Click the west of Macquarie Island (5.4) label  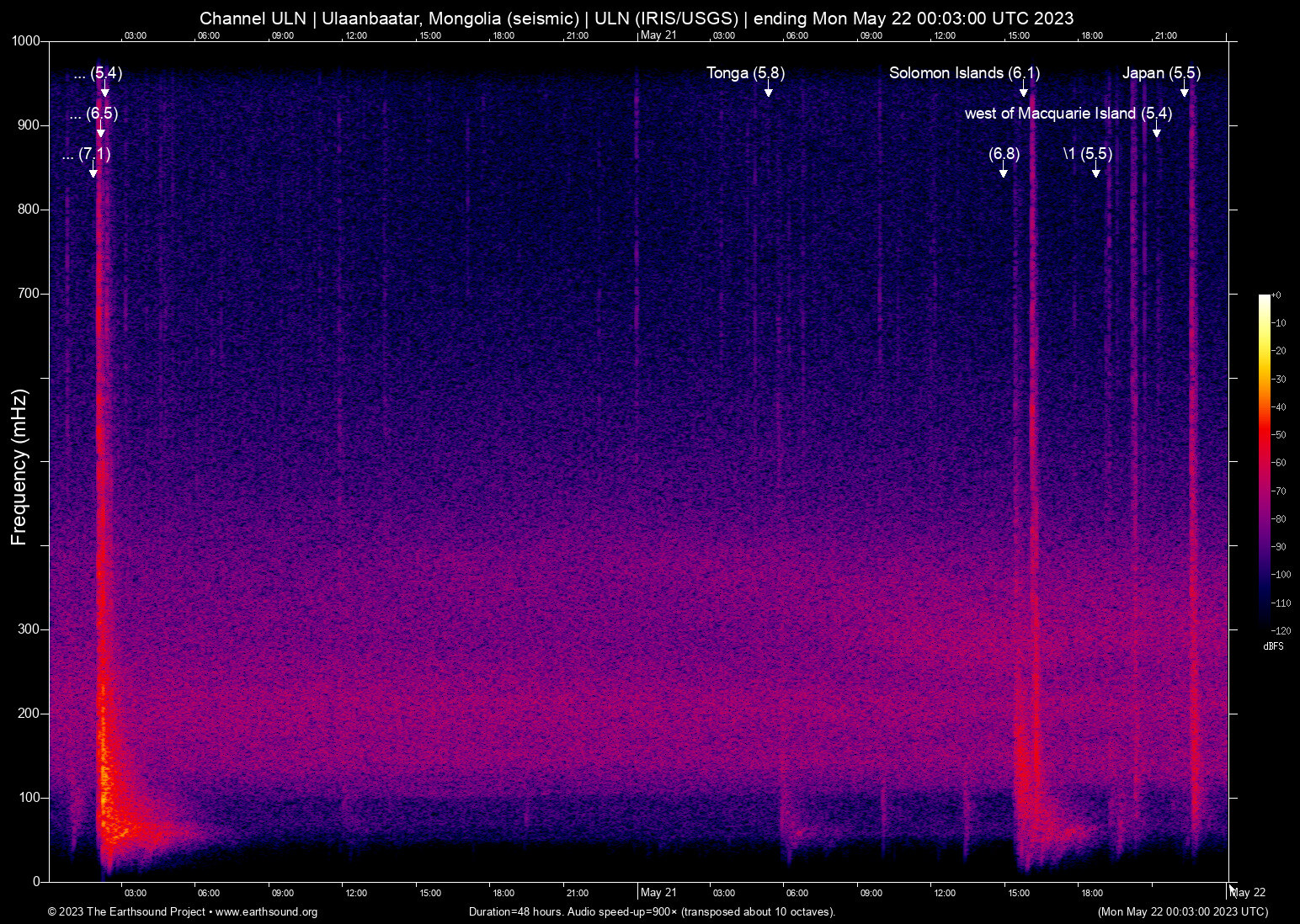coord(1069,113)
